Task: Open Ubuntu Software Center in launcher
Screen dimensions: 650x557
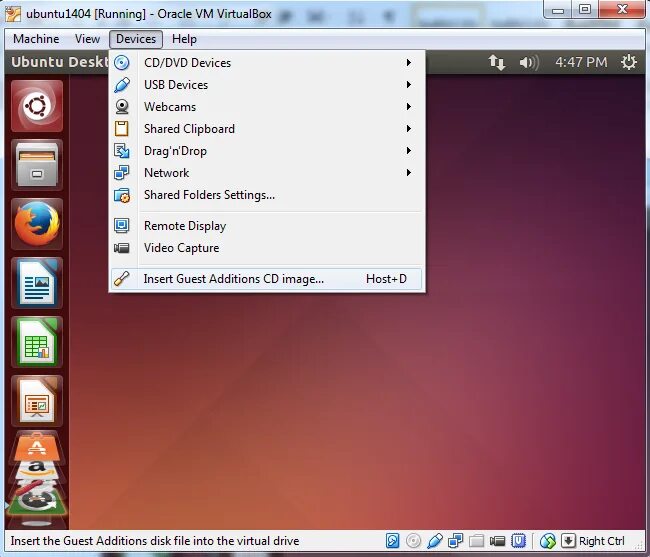Action: 37,448
